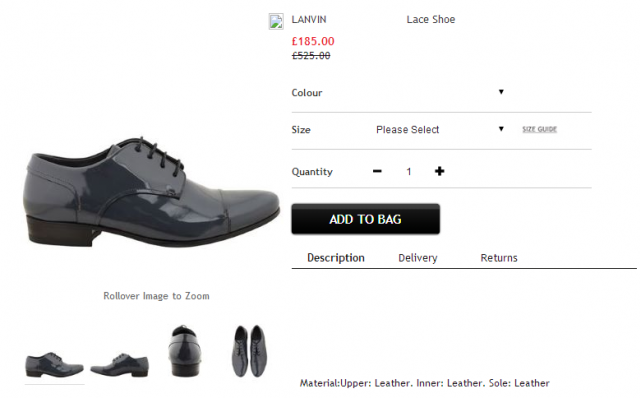
Task: Switch to the Description tab
Action: click(x=336, y=258)
